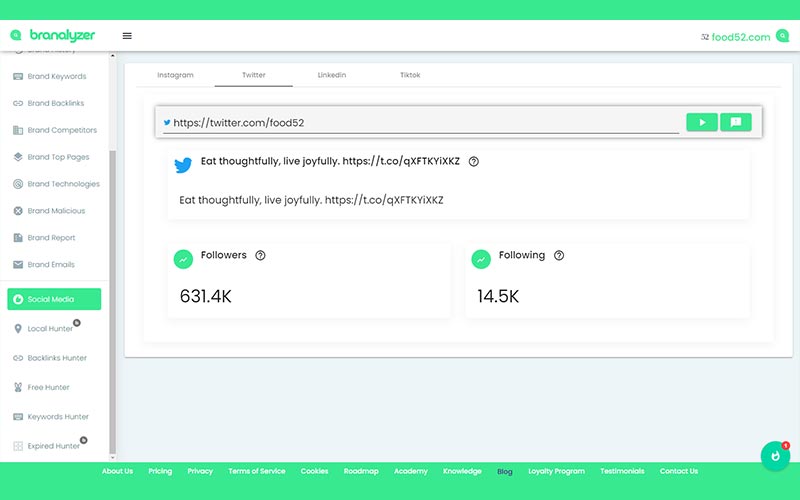Screen dimensions: 800x500
Task: Click the Expired Hunter grid icon
Action: click(18, 446)
